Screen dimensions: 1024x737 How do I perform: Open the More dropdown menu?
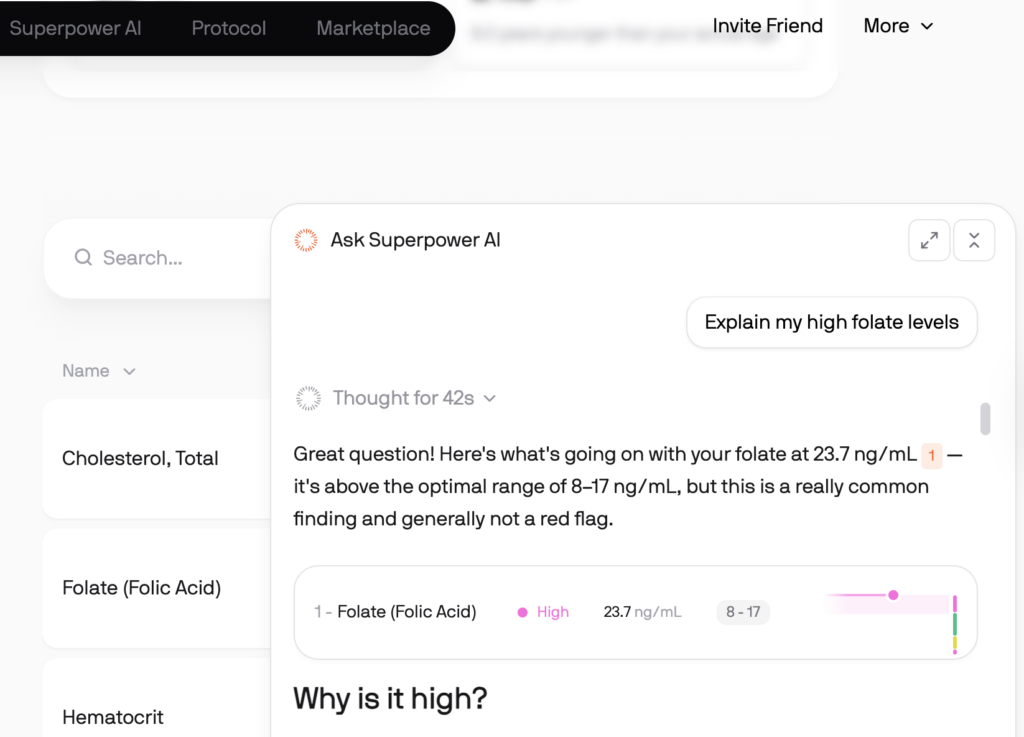(x=898, y=26)
